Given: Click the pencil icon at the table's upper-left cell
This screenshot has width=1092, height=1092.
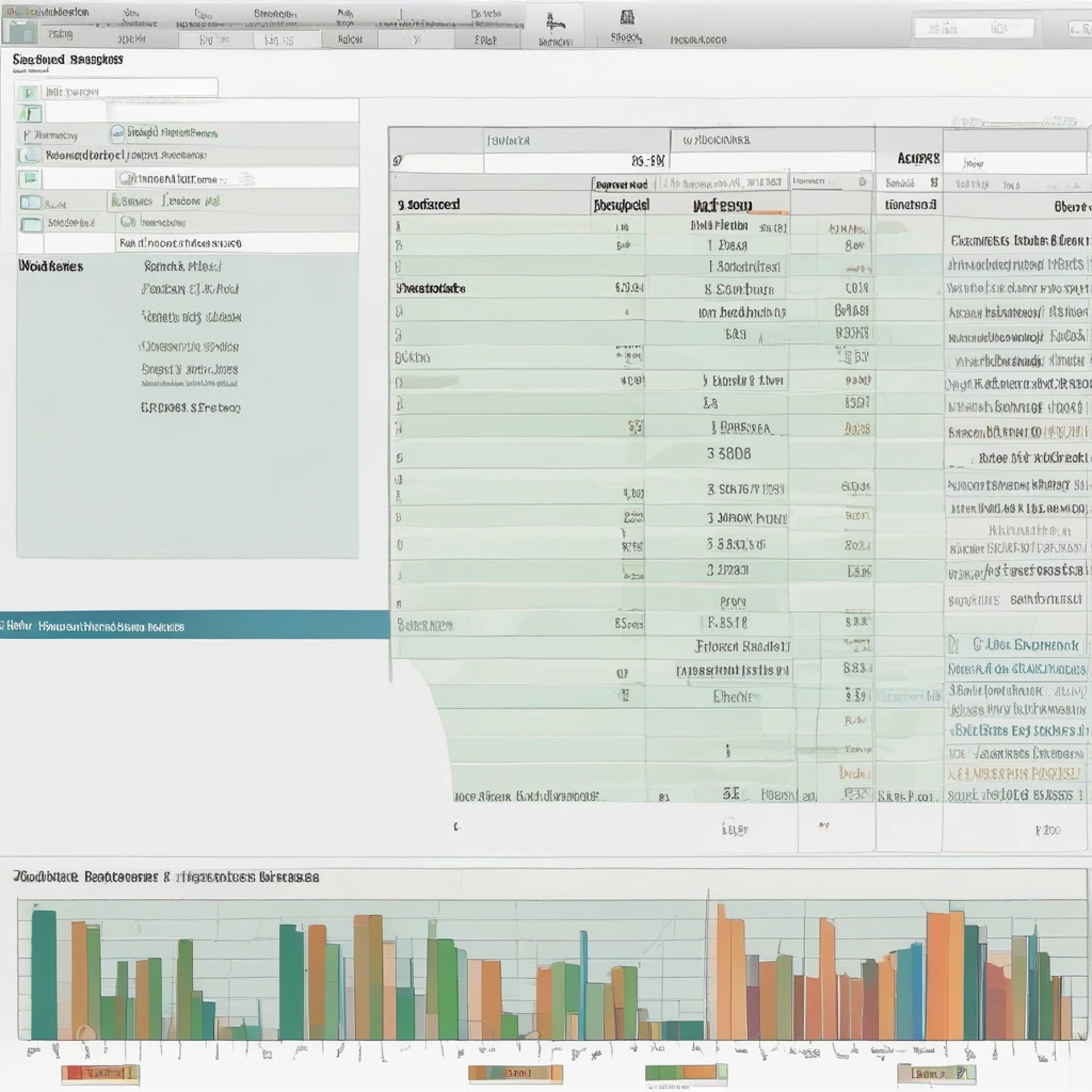Looking at the screenshot, I should tap(398, 162).
